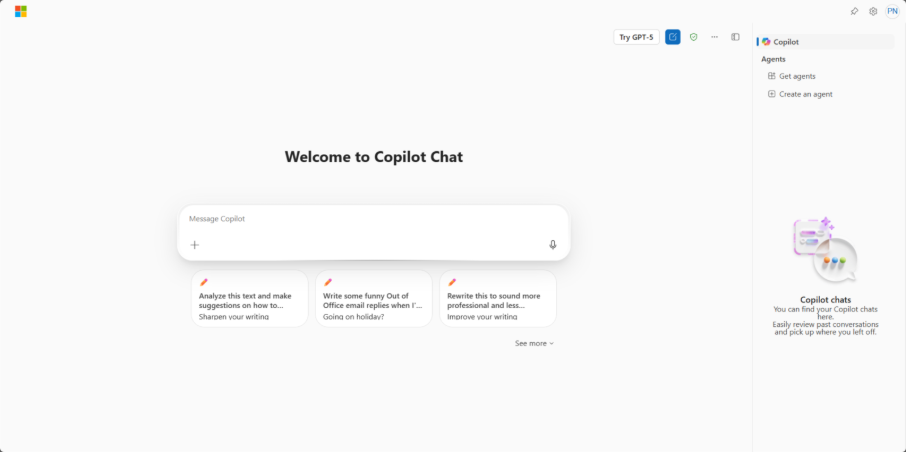Toggle the side panel layout icon
Screen dimensions: 906x453
pyautogui.click(x=736, y=37)
